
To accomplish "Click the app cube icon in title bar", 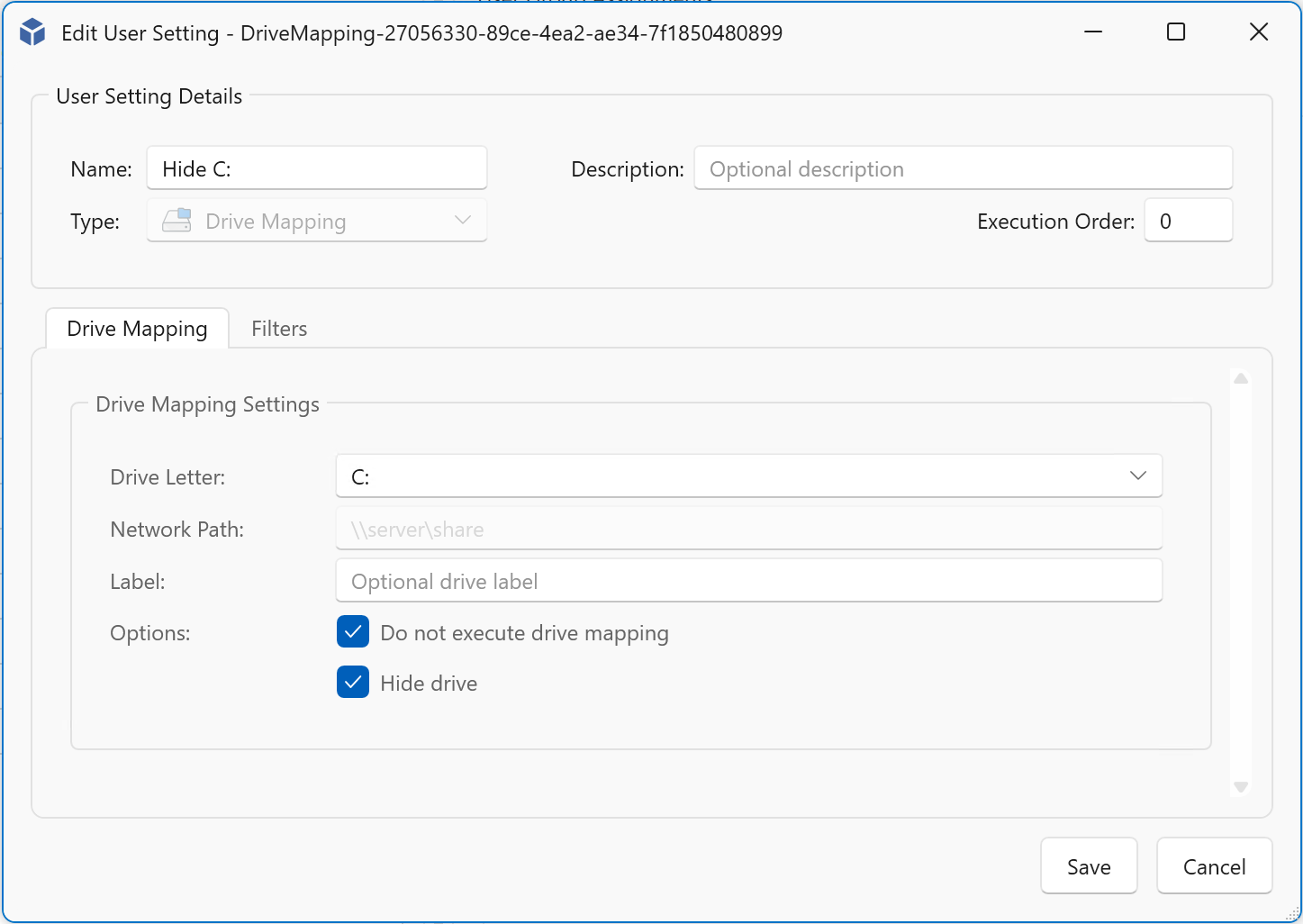I will [32, 32].
